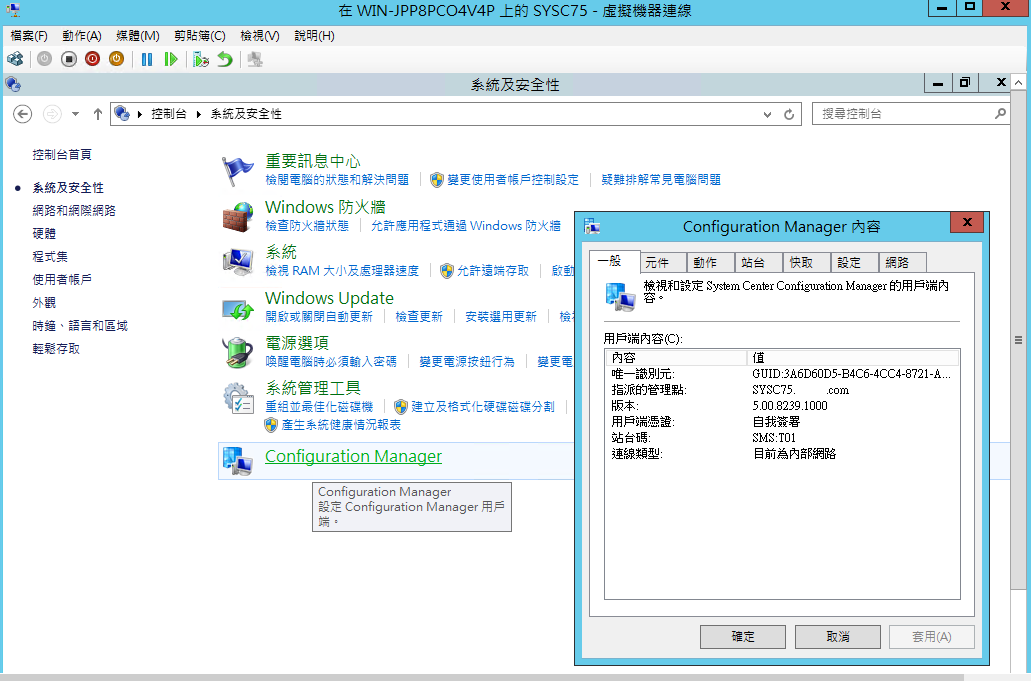Screen dimensions: 1031x681
Task: Select the 一般 tab
Action: [x=615, y=262]
